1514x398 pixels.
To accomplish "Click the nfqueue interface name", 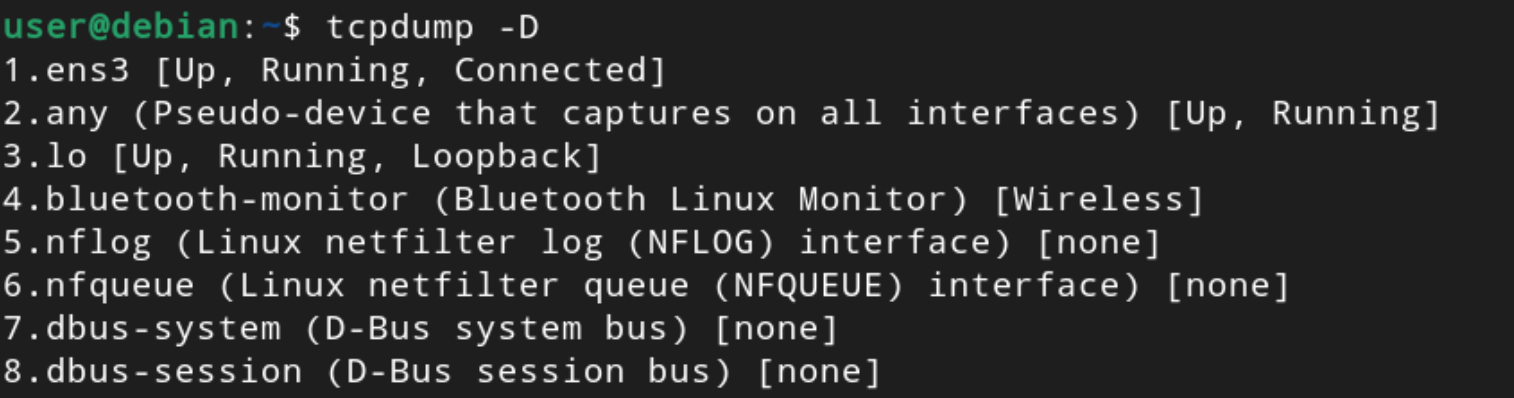I will point(120,287).
